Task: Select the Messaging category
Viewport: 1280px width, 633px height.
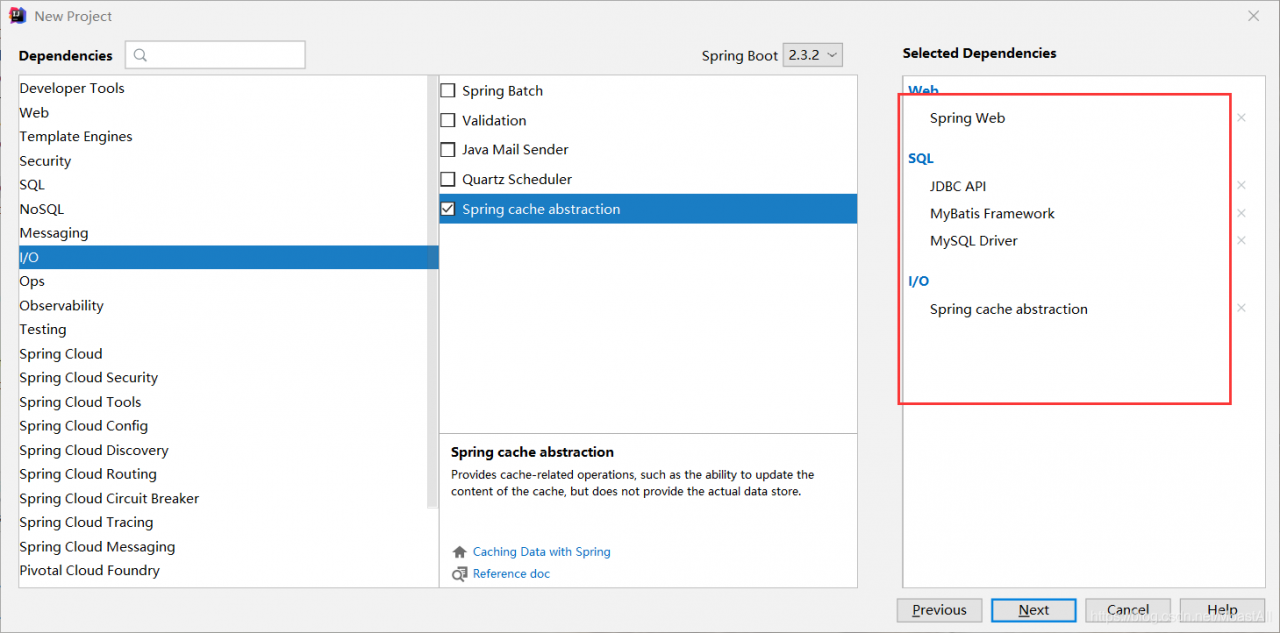Action: 223,233
